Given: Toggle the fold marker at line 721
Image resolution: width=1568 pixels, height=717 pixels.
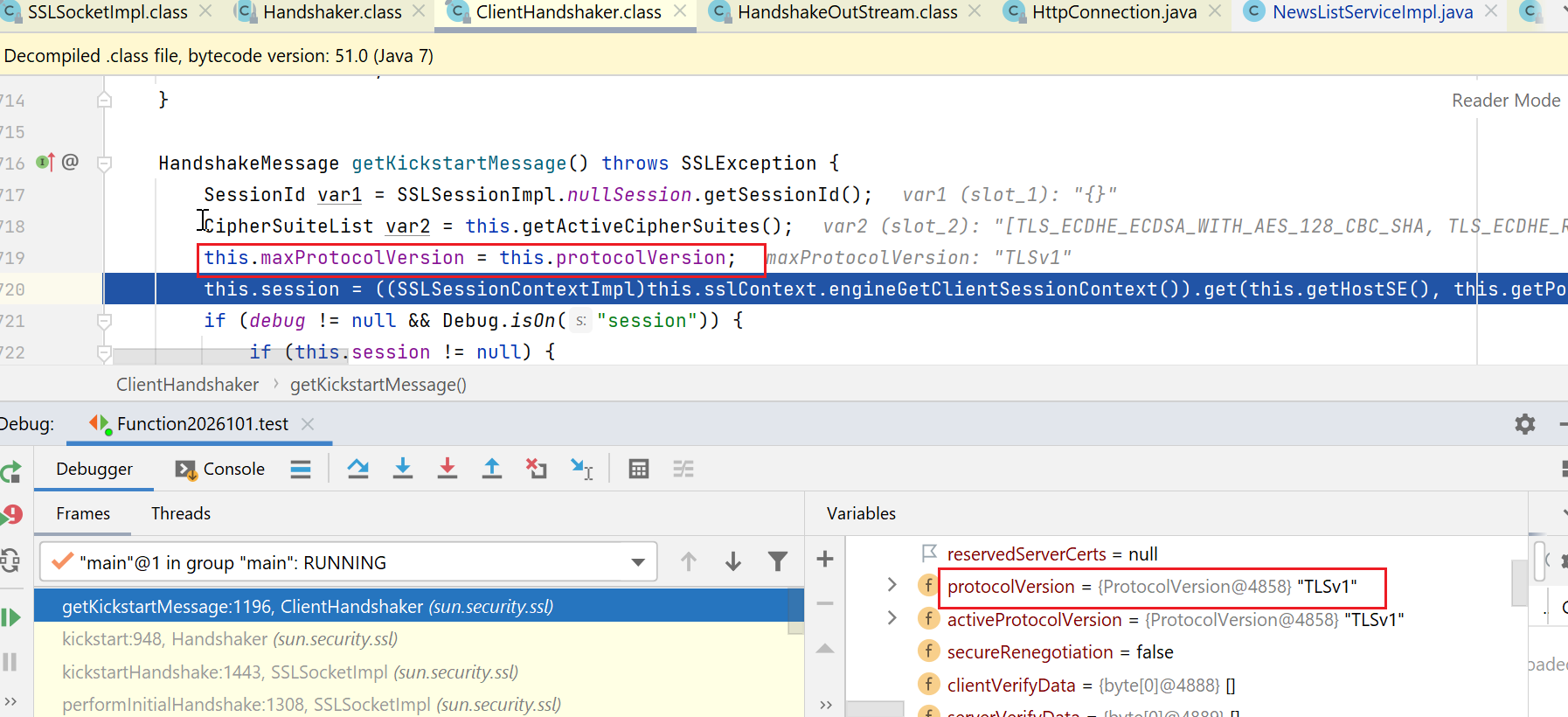Looking at the screenshot, I should [x=104, y=321].
